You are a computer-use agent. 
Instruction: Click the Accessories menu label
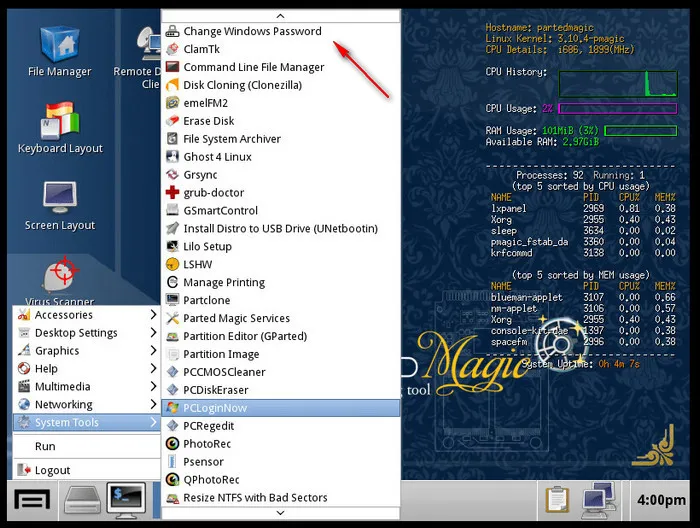[64, 315]
